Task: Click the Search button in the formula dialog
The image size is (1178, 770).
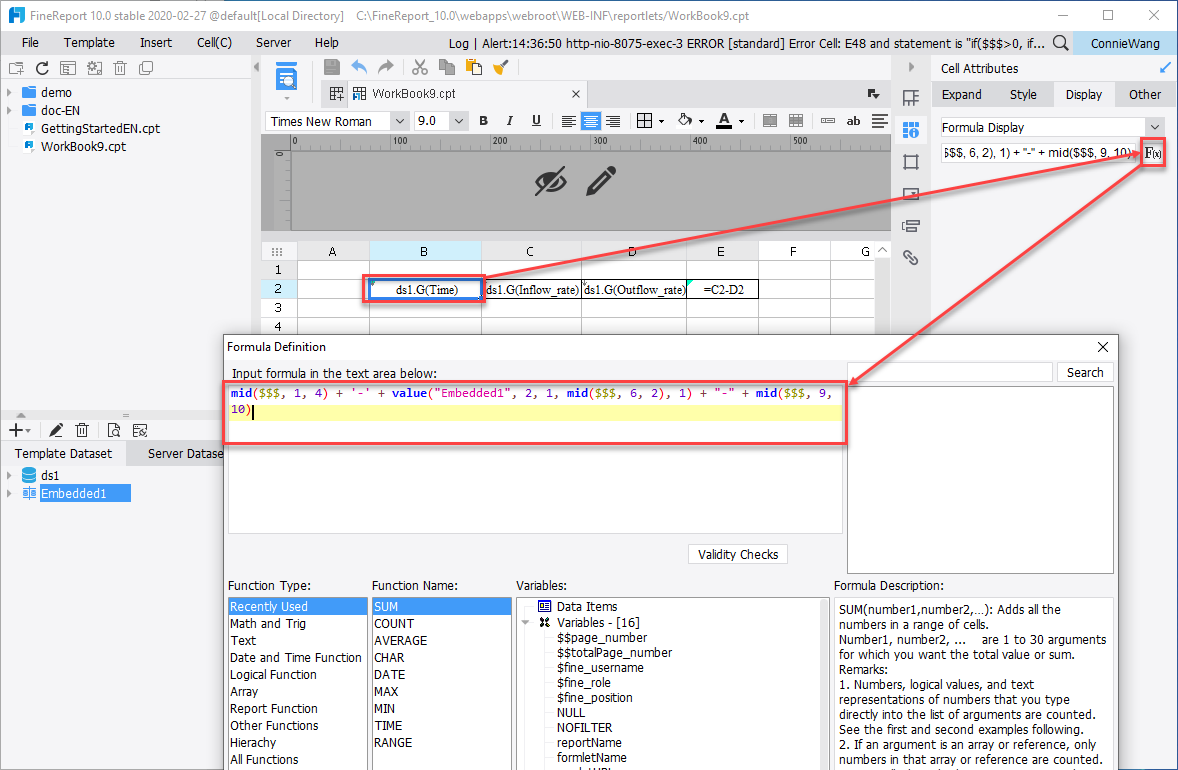Action: [x=1085, y=371]
